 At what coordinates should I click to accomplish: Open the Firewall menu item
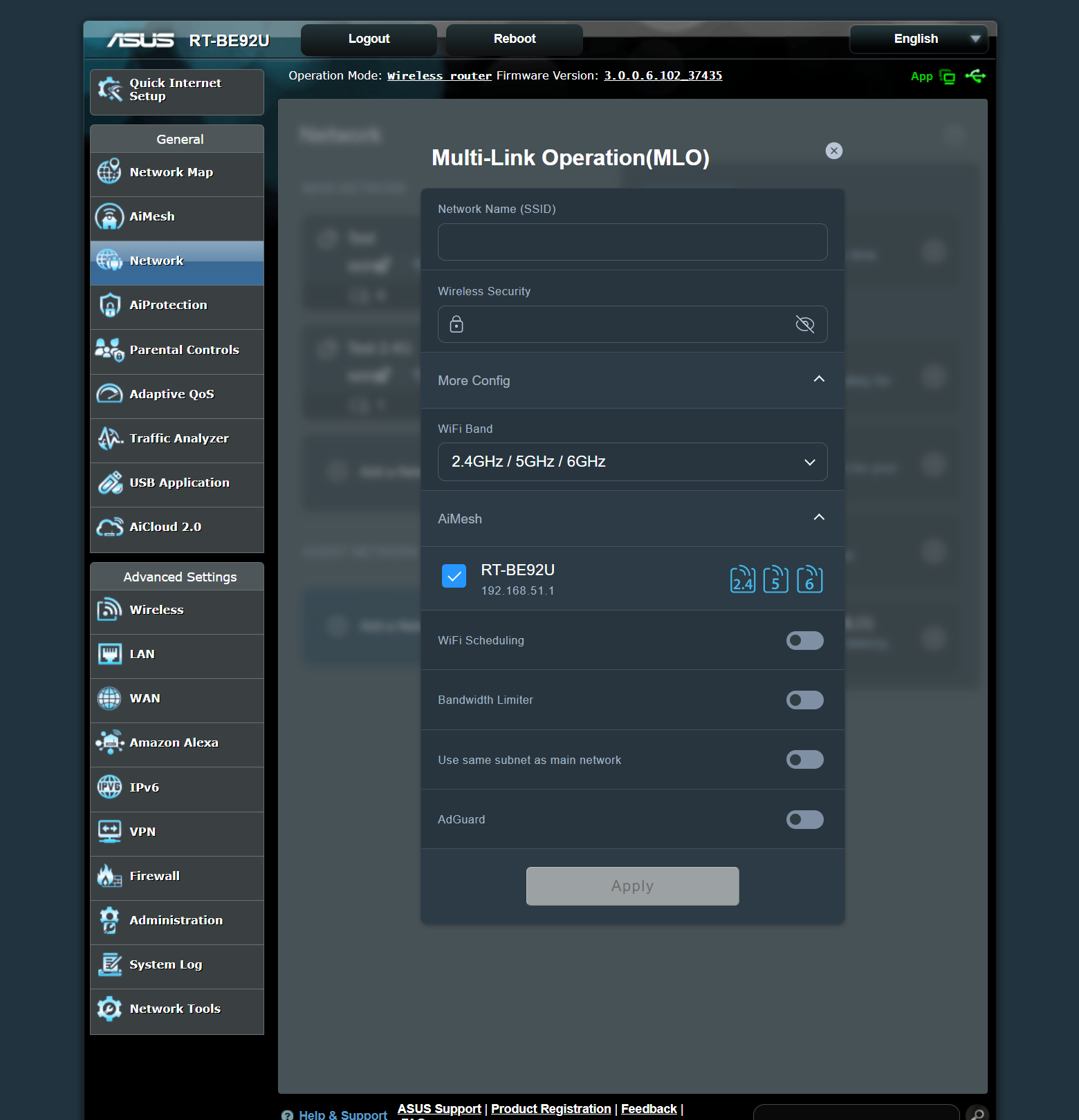pyautogui.click(x=176, y=879)
